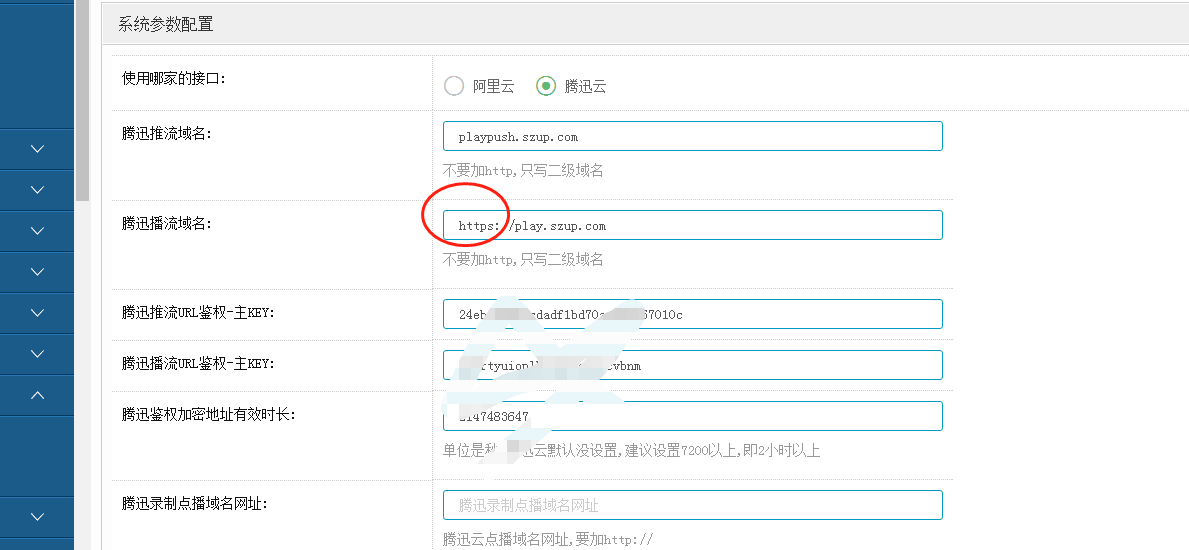The image size is (1189, 550).
Task: Collapse the sidebar section with up-chevron
Action: (x=37, y=395)
